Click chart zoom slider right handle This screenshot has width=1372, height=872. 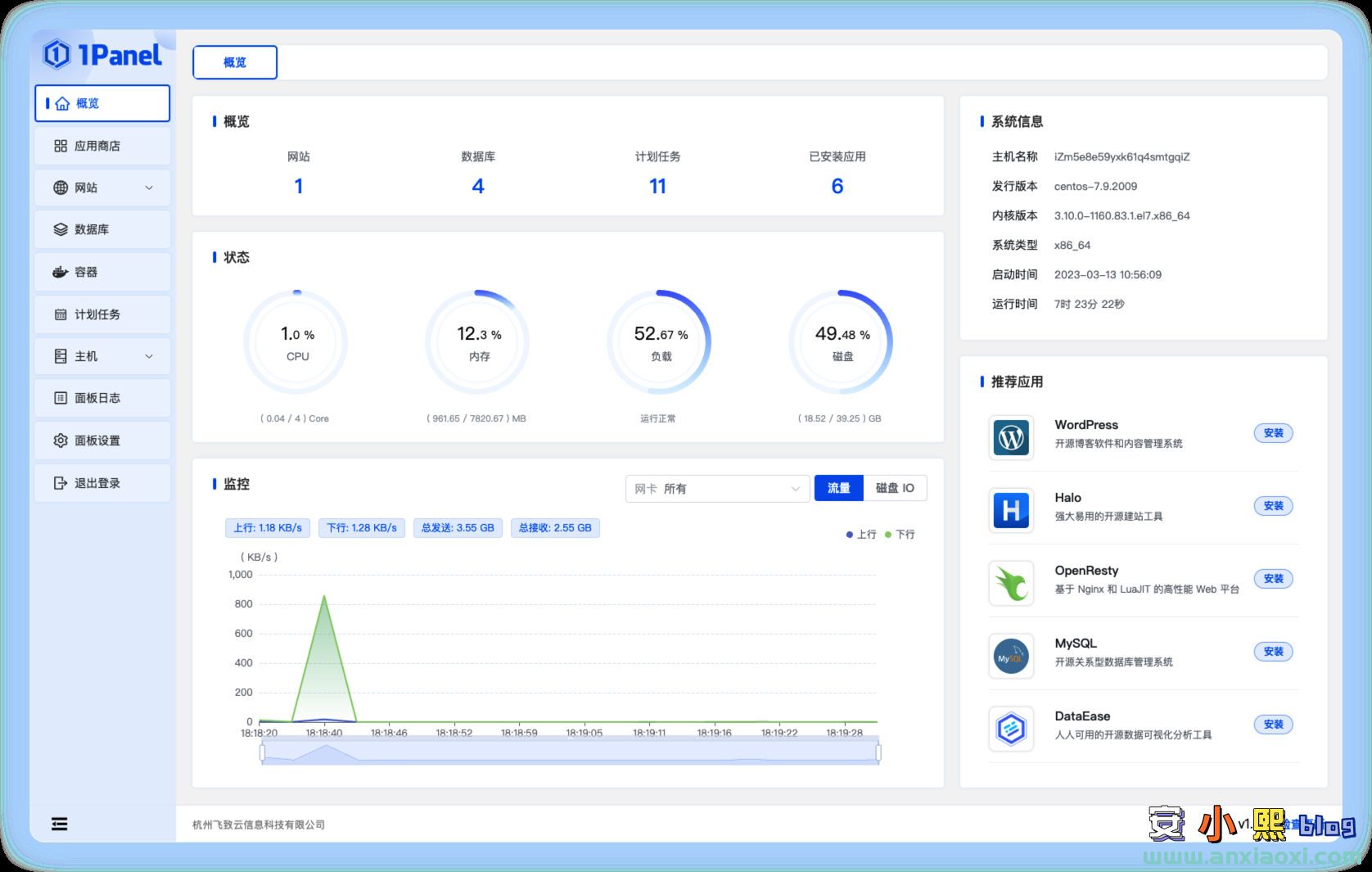tap(878, 751)
